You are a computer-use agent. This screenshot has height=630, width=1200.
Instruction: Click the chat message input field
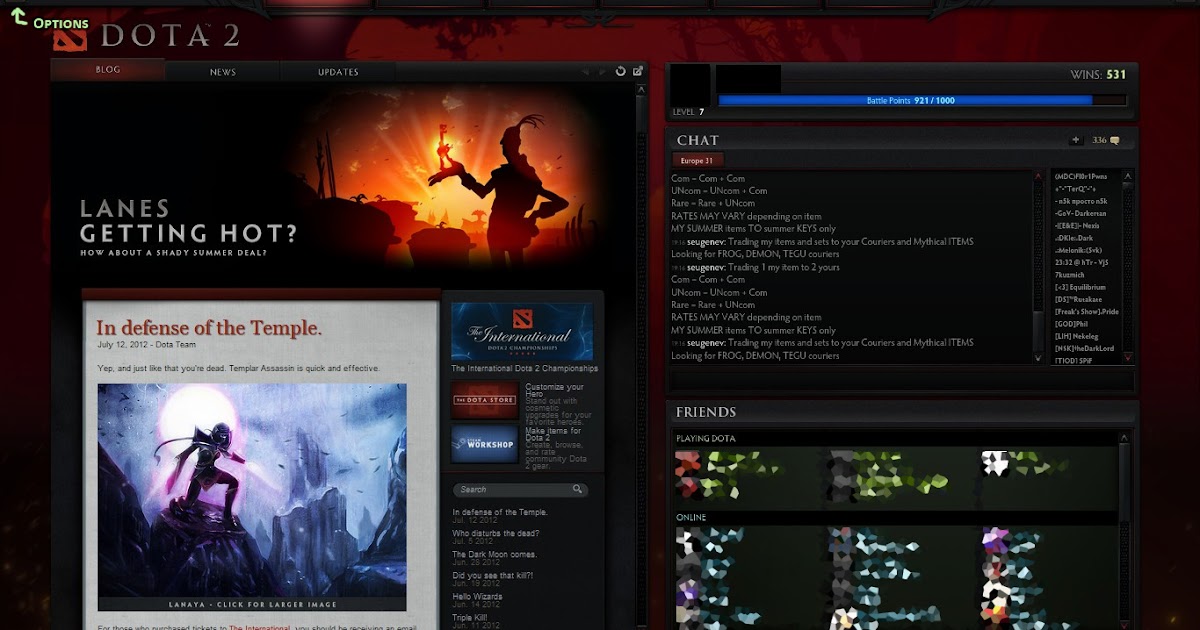[x=901, y=380]
